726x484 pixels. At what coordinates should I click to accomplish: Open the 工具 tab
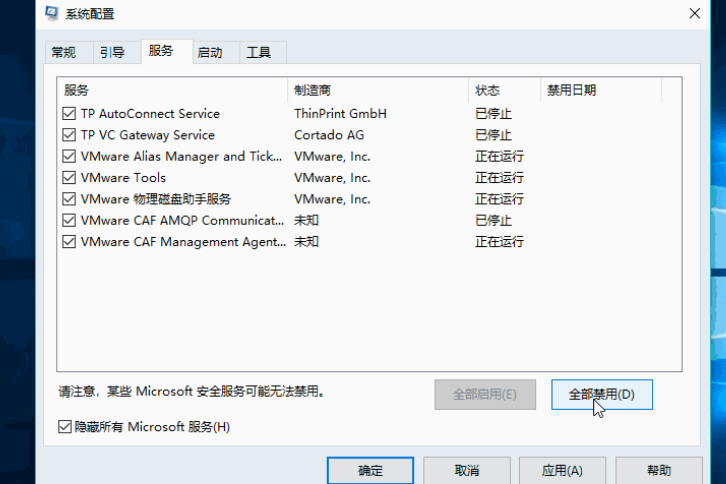tap(258, 52)
